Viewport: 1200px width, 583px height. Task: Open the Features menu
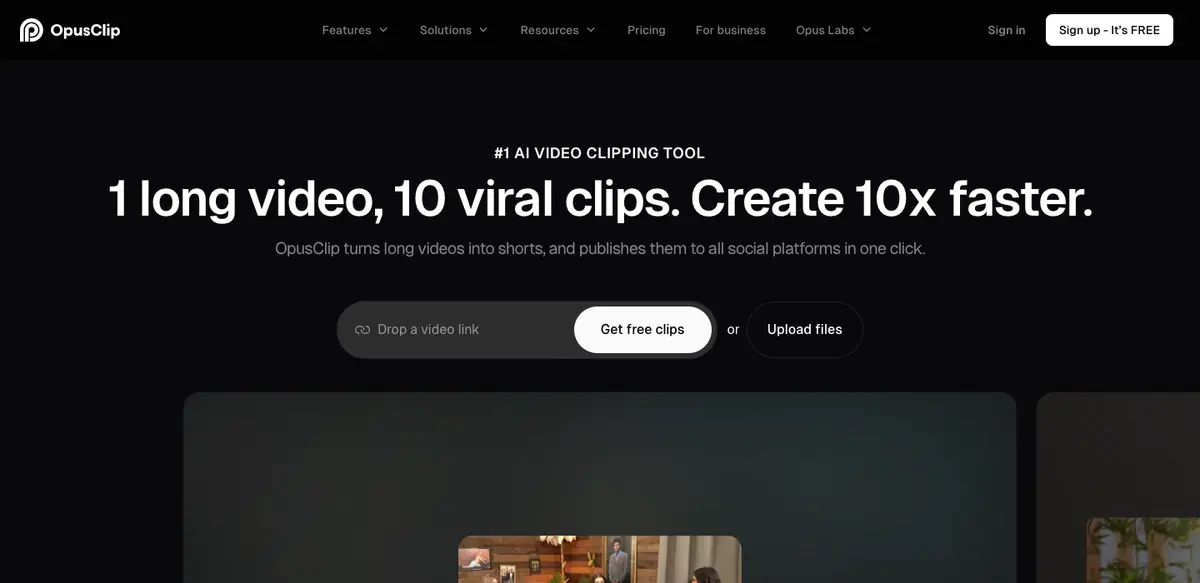[x=355, y=30]
